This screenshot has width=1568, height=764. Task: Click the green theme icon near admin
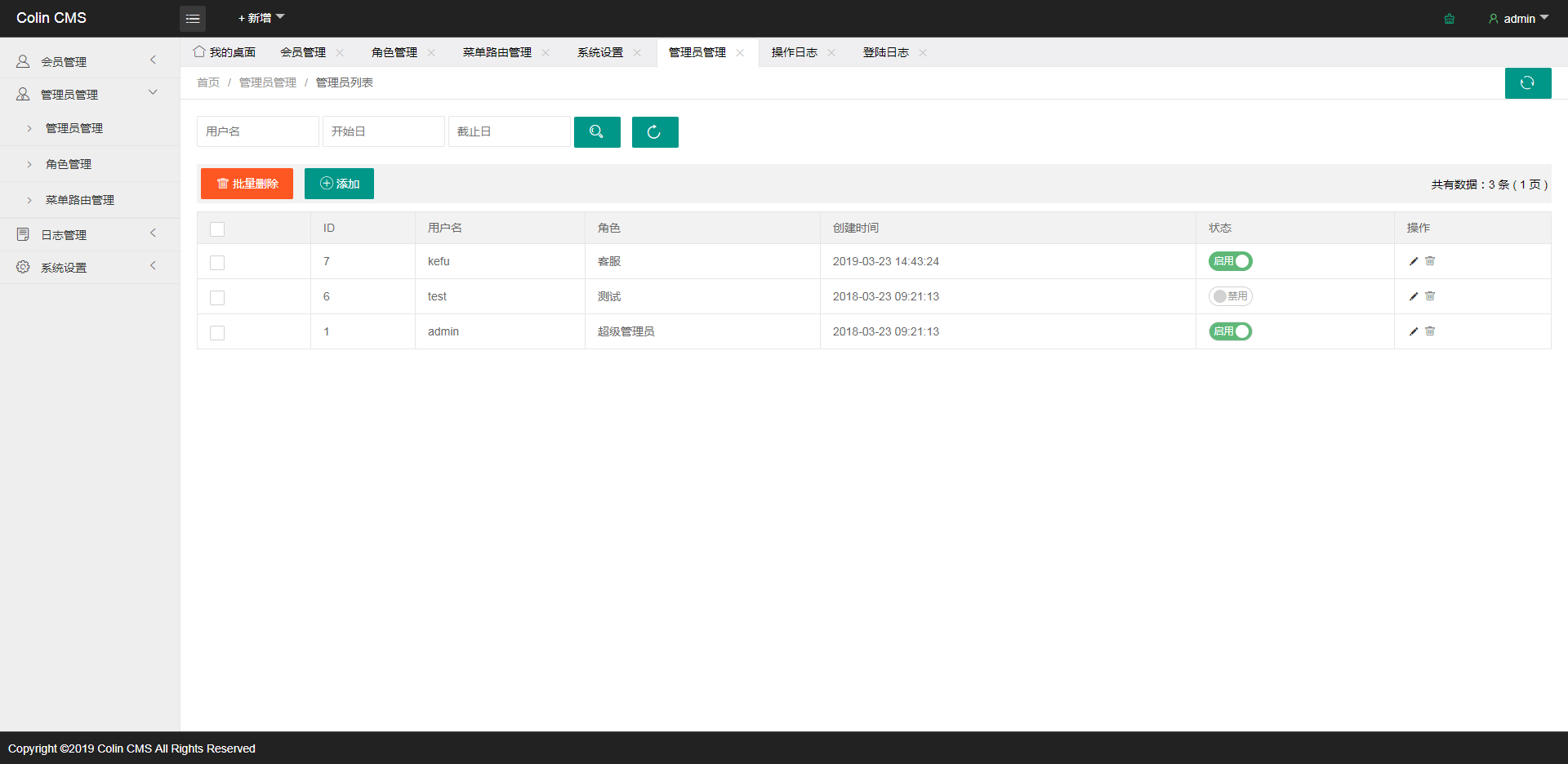1449,19
